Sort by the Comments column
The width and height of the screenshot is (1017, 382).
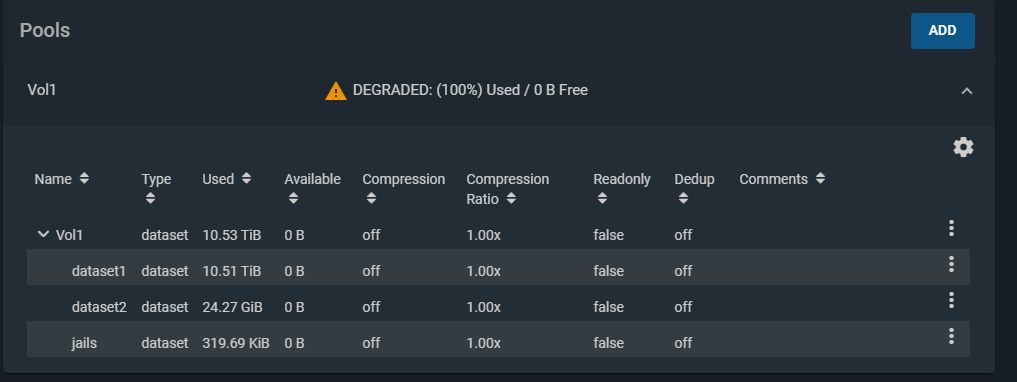[x=820, y=178]
